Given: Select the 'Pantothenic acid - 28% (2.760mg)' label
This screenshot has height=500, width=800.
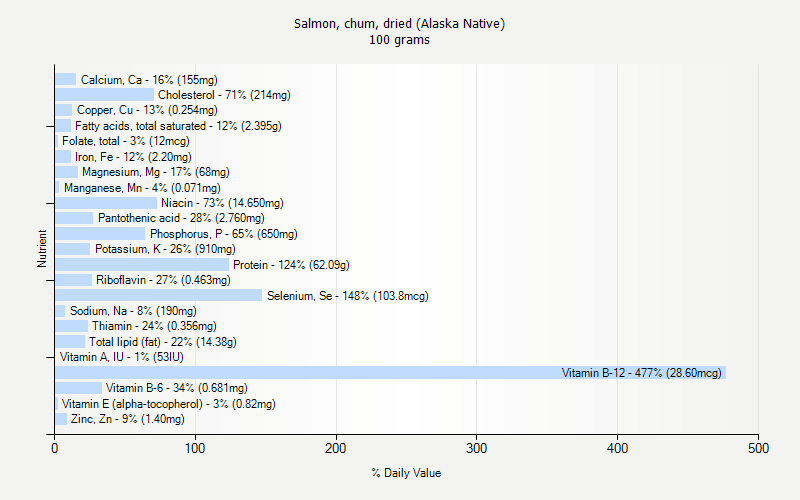Looking at the screenshot, I should [x=181, y=218].
